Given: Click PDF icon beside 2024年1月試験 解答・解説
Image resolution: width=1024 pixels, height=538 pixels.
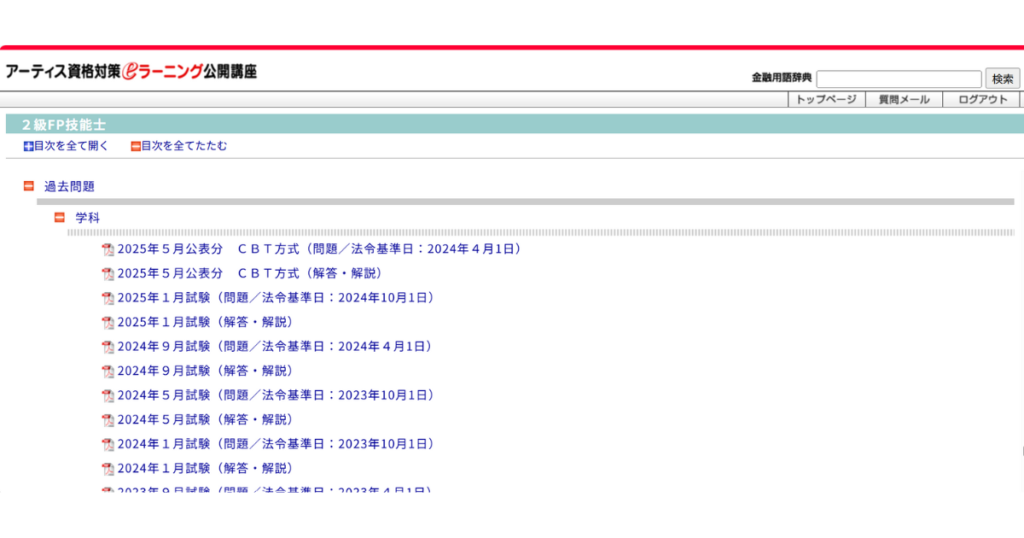Looking at the screenshot, I should click(x=108, y=468).
